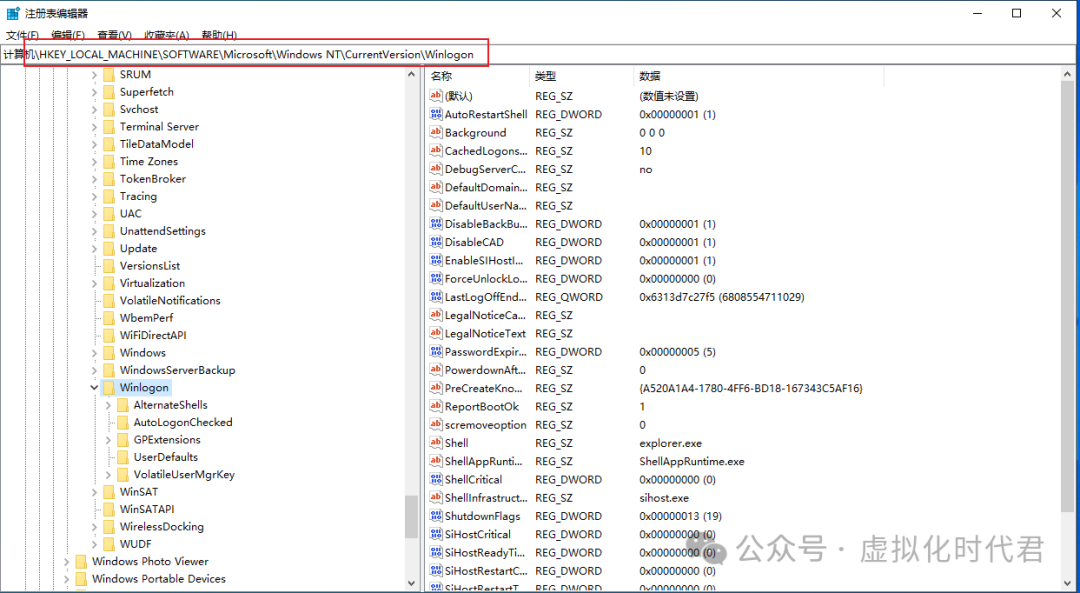
Task: Click the PreCreateKno GUID data value
Action: 751,388
